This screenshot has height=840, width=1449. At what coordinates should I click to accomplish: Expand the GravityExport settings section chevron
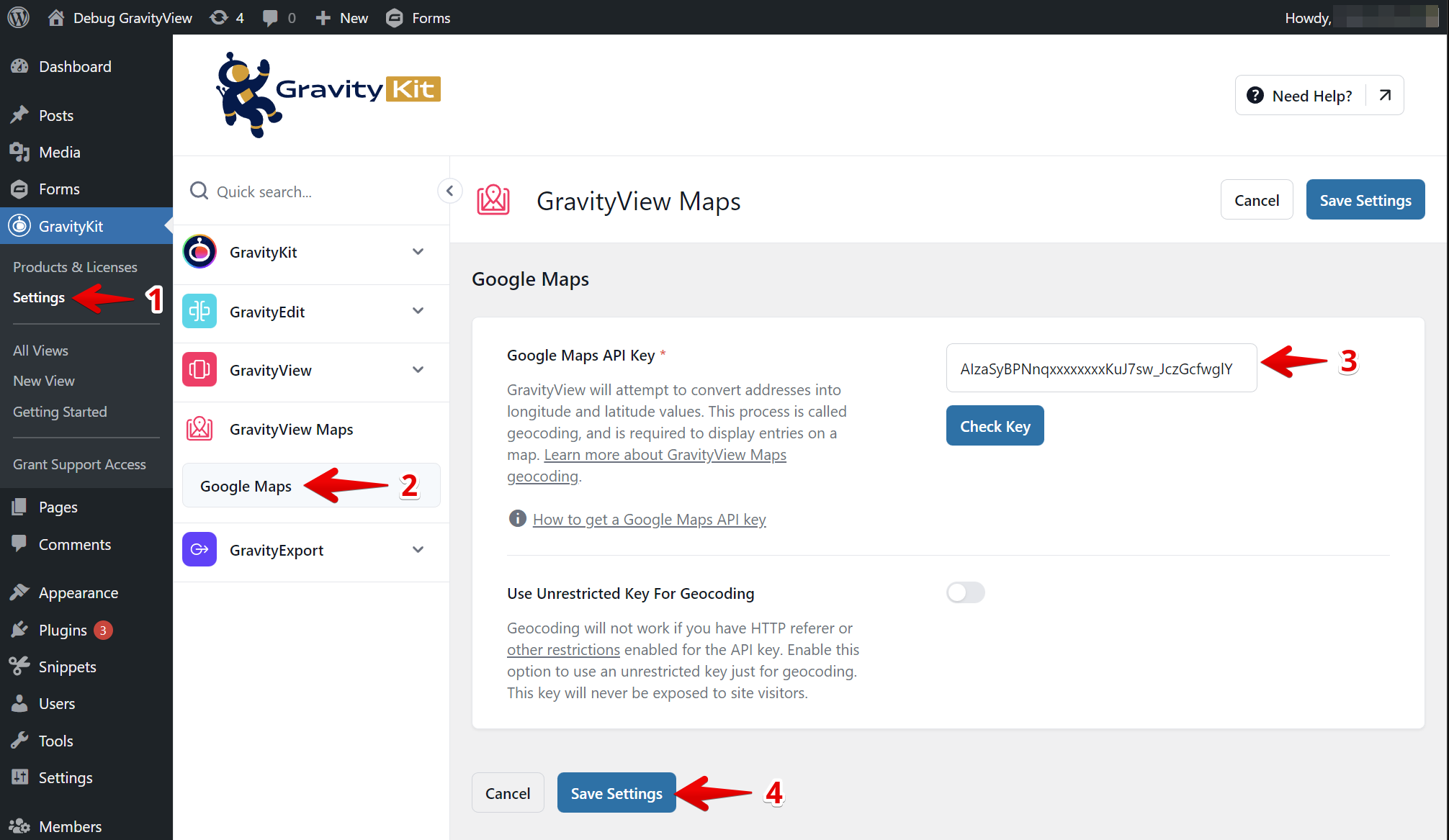(x=418, y=549)
